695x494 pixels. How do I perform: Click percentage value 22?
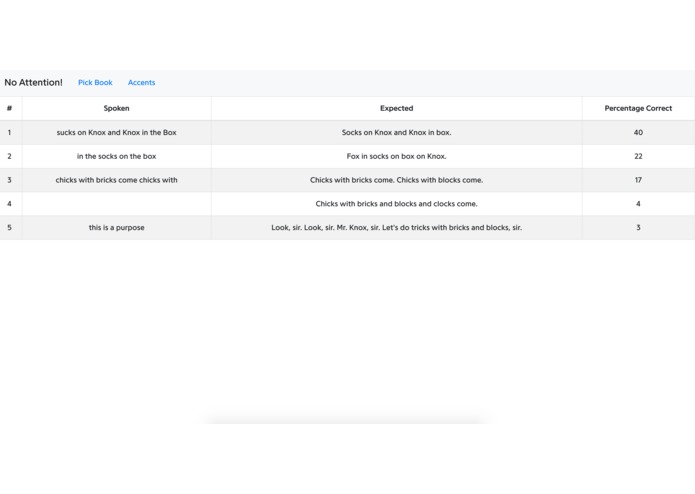tap(638, 156)
